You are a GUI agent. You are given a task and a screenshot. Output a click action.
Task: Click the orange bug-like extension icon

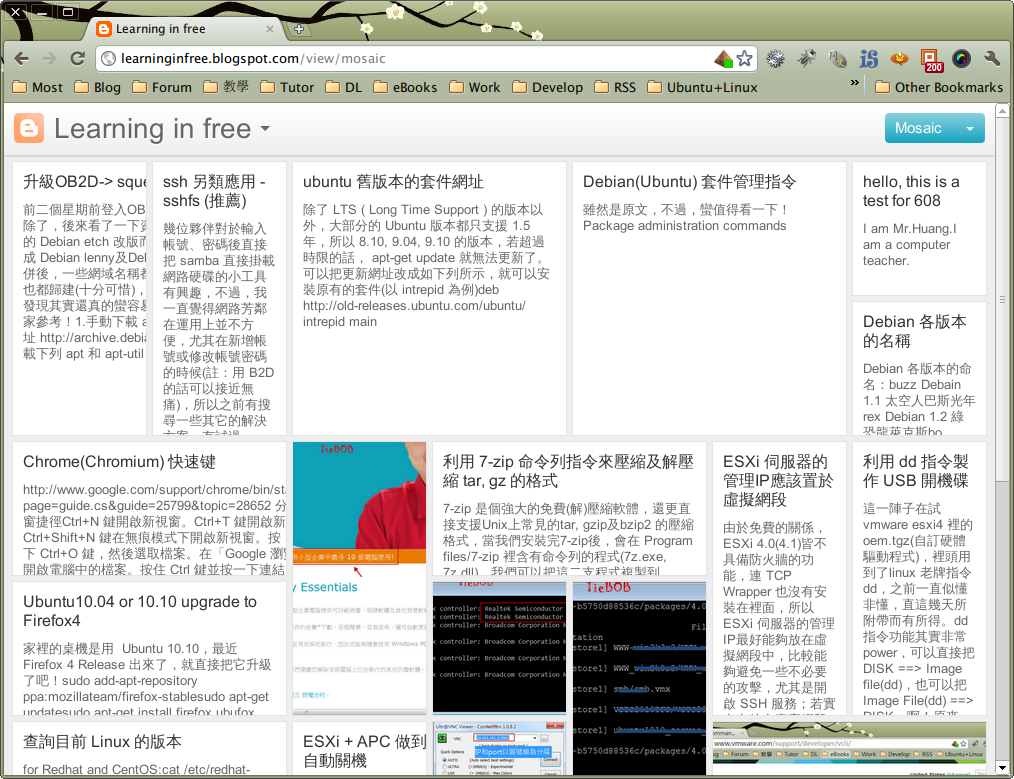pyautogui.click(x=900, y=59)
